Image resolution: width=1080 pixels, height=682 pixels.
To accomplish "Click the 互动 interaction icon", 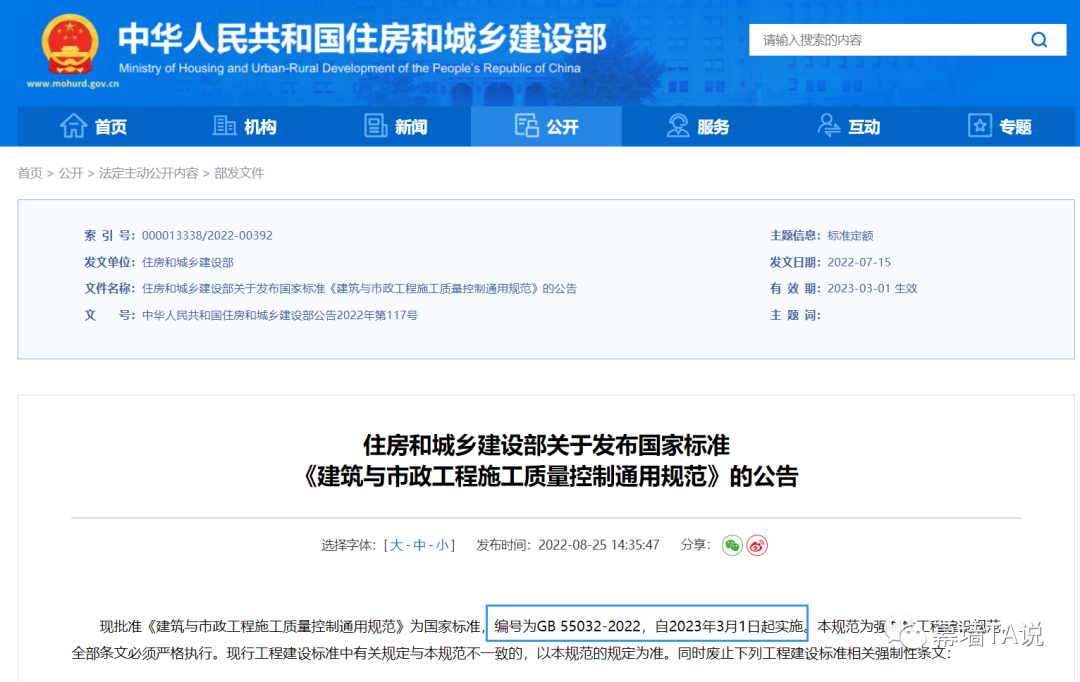I will click(828, 126).
